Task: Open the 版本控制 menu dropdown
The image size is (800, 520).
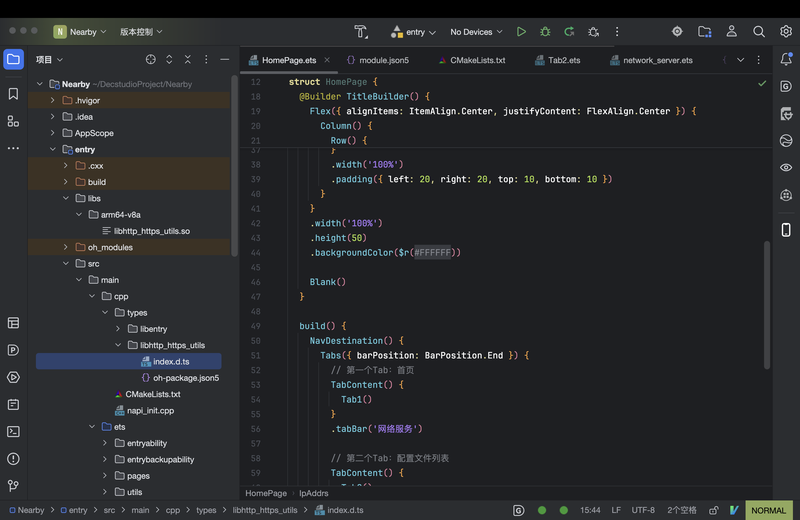Action: click(140, 32)
